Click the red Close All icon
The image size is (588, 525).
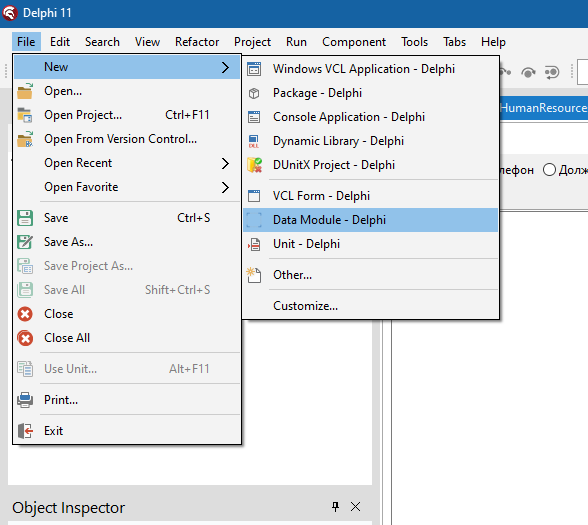click(x=25, y=338)
